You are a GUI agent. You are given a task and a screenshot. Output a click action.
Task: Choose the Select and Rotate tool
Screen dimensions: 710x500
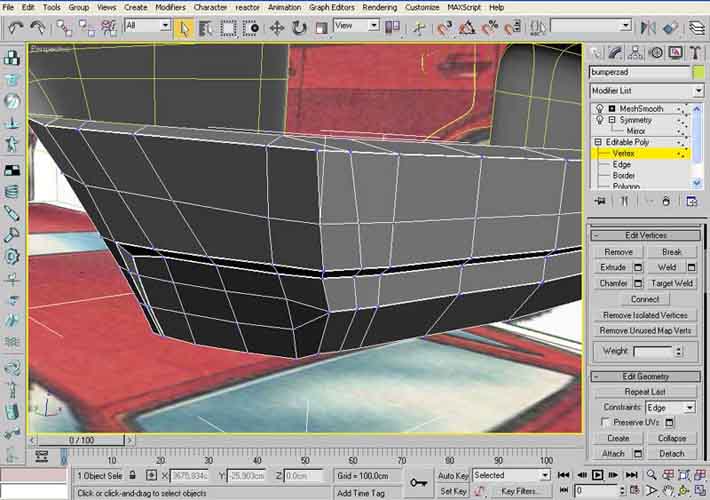(298, 28)
